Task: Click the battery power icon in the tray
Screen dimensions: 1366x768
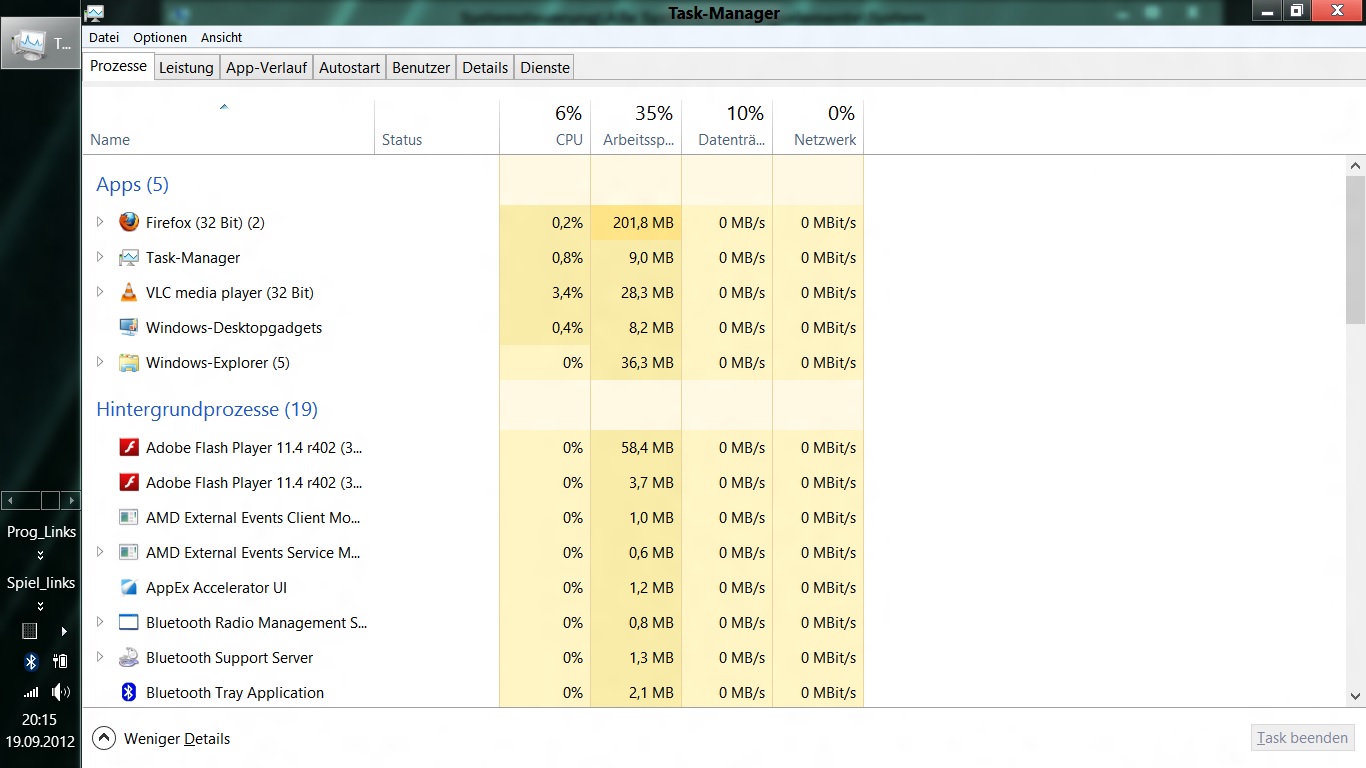Action: coord(60,661)
